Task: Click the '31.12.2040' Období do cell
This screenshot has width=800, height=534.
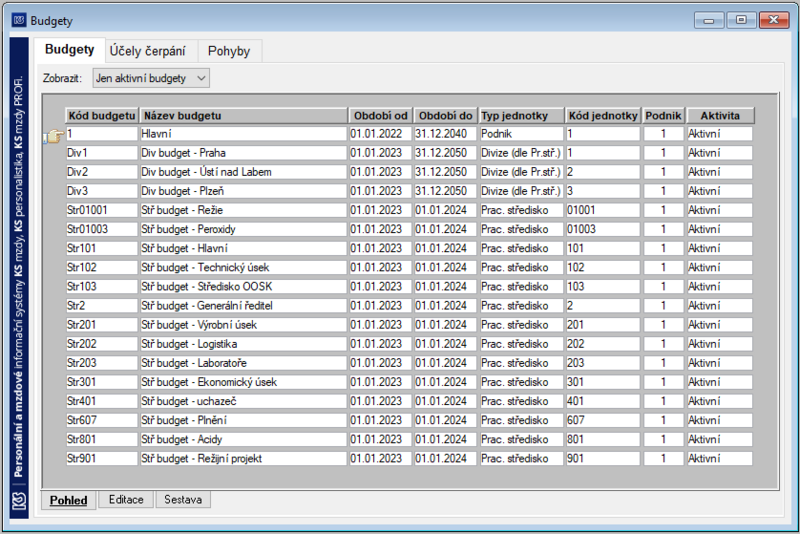Action: (445, 134)
